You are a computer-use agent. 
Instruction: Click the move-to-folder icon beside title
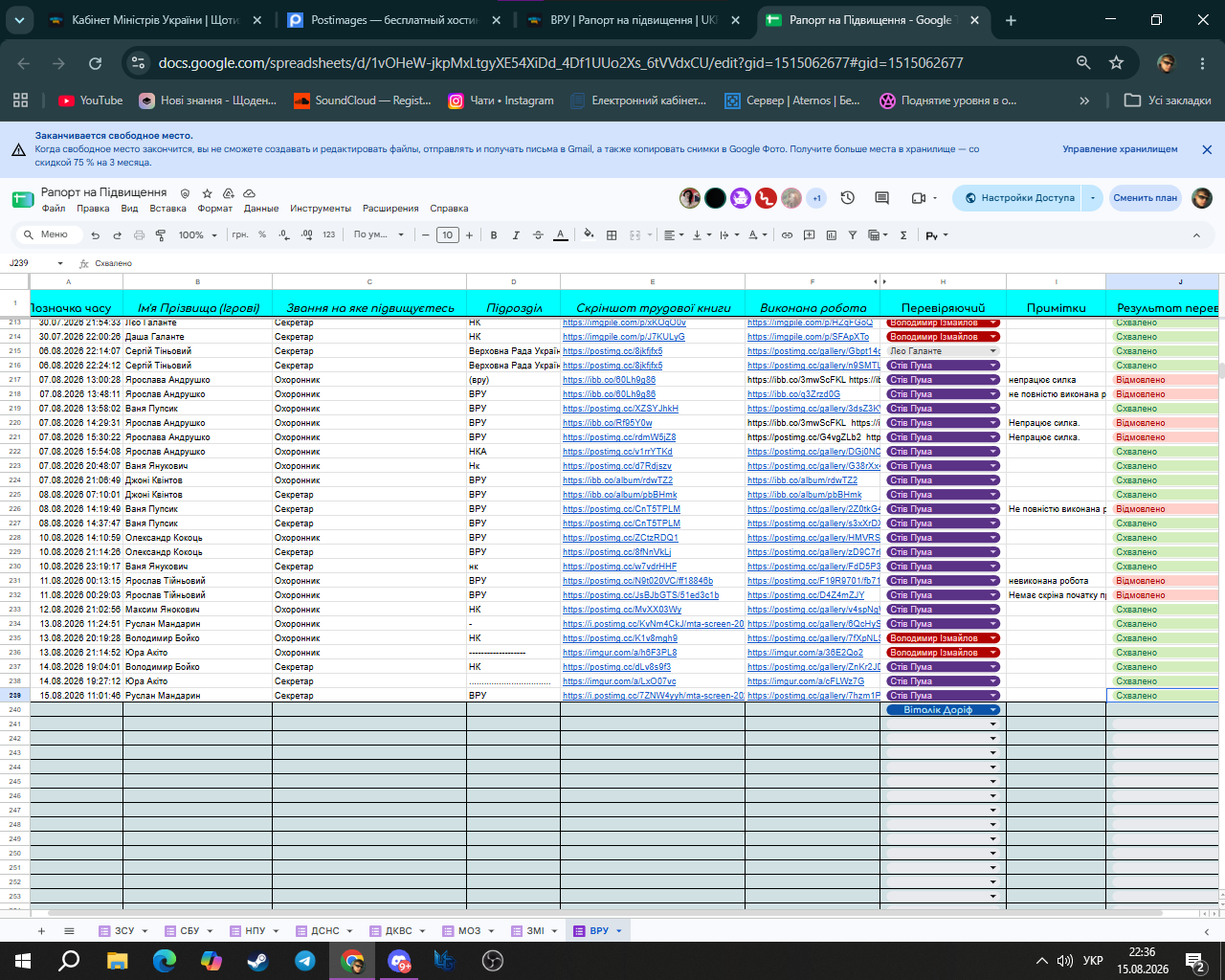[x=229, y=193]
